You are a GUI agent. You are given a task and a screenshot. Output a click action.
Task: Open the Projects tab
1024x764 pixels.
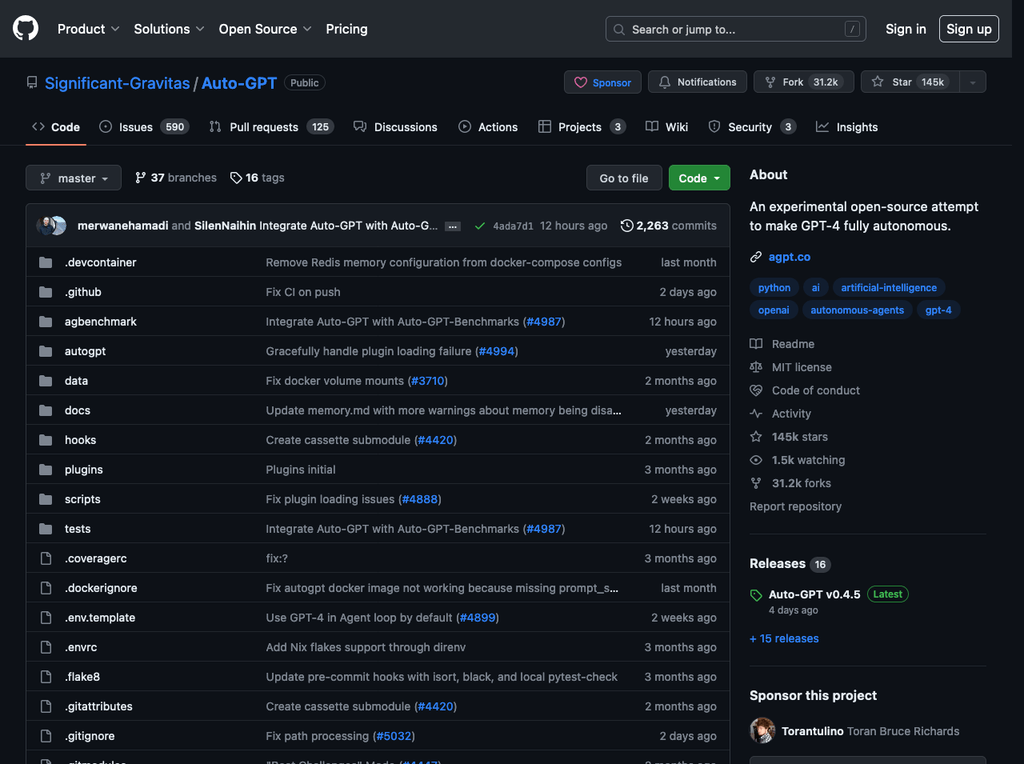(x=582, y=127)
